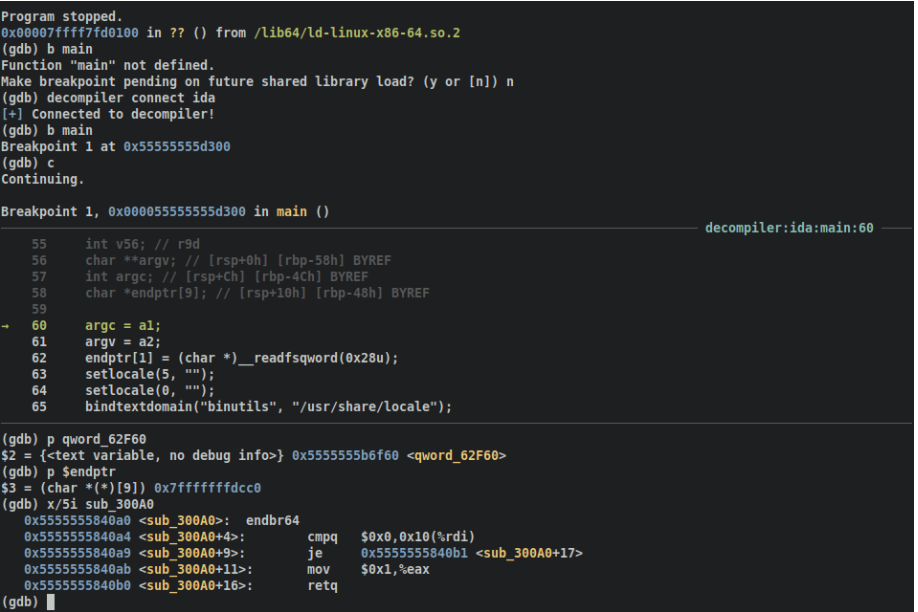Viewport: 918px width, 612px height.
Task: Click the <qword_62F60> symbol in $2 output
Action: [x=457, y=456]
